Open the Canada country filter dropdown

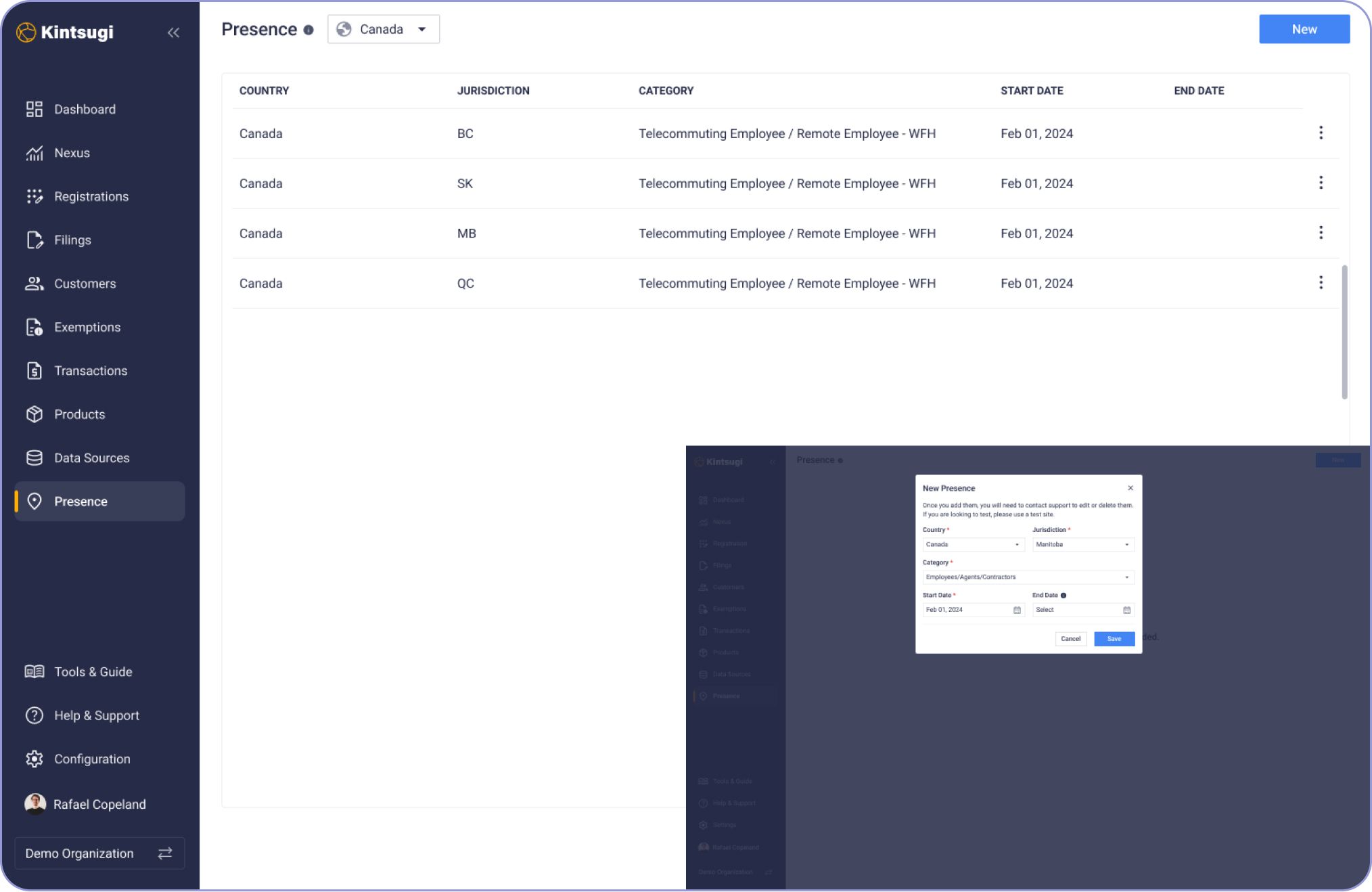click(383, 29)
